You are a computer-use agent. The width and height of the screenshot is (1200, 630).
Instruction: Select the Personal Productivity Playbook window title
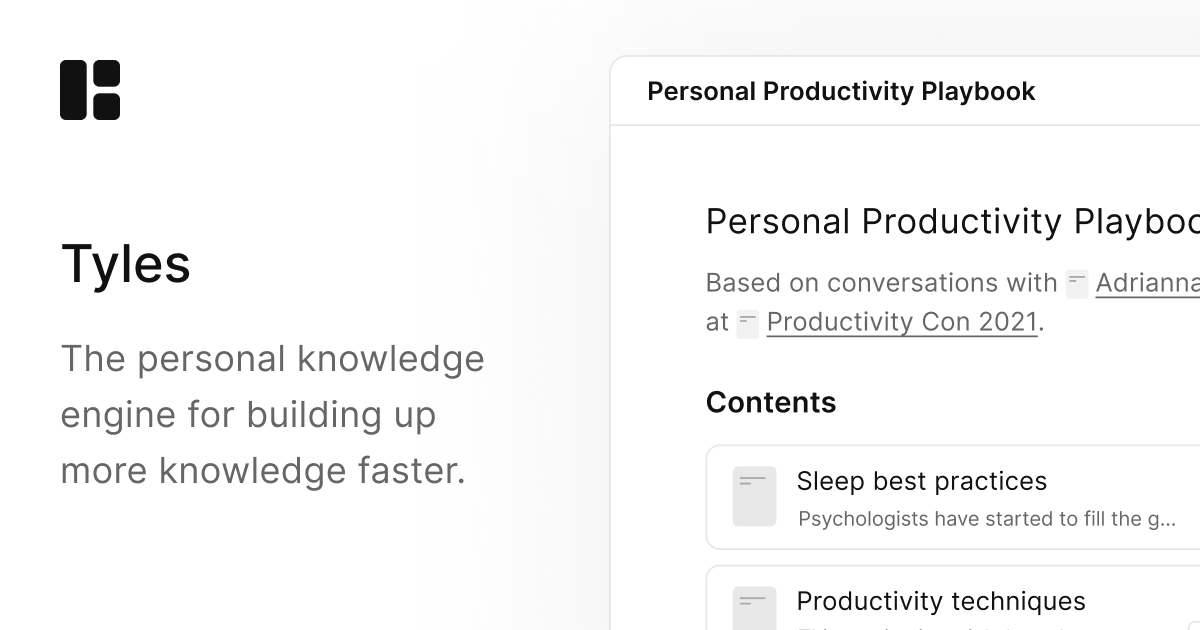coord(841,92)
